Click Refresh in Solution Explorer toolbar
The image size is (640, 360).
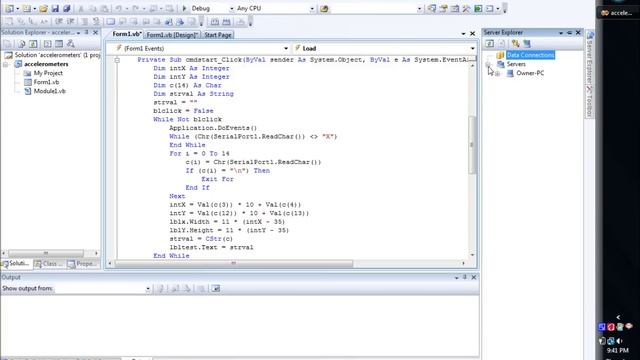pyautogui.click(x=33, y=44)
